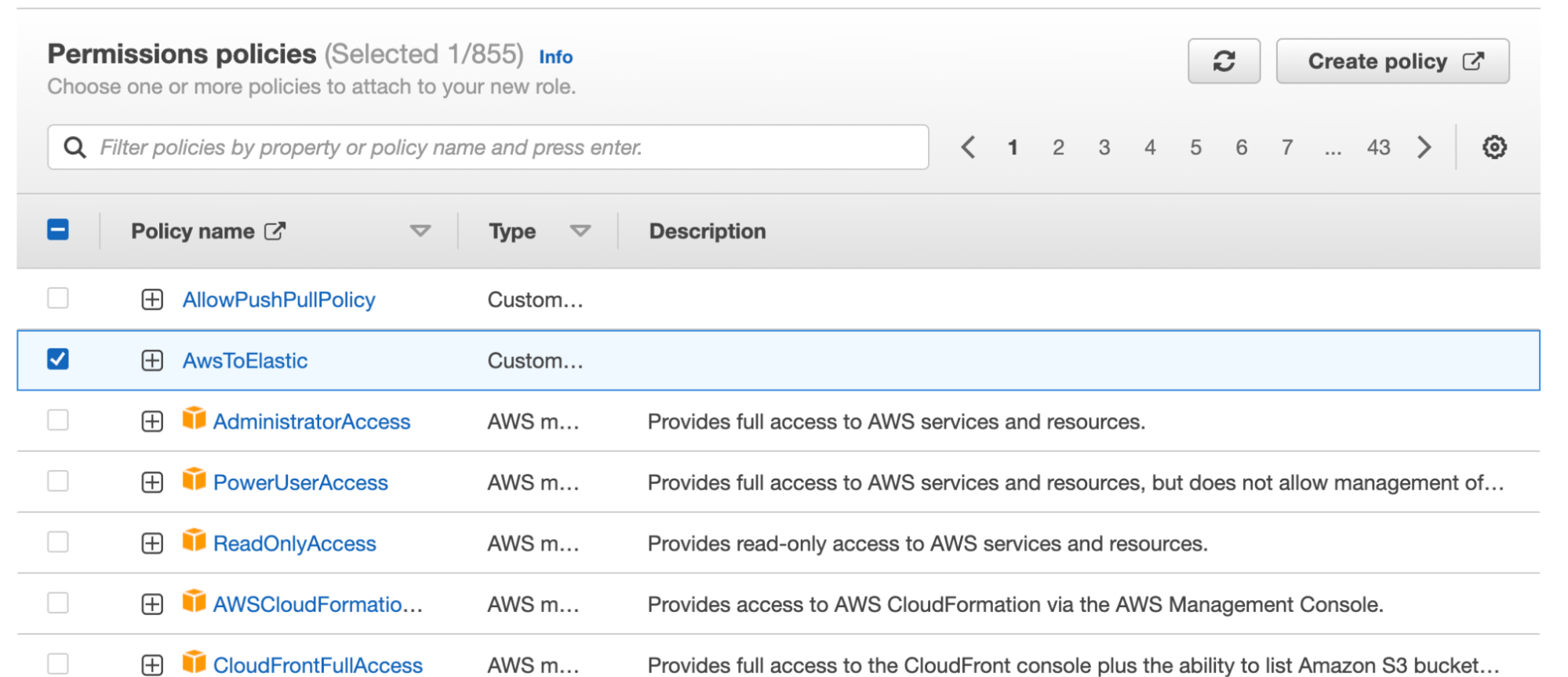Click the refresh policies icon button
This screenshot has width=1568, height=677.
(x=1223, y=61)
